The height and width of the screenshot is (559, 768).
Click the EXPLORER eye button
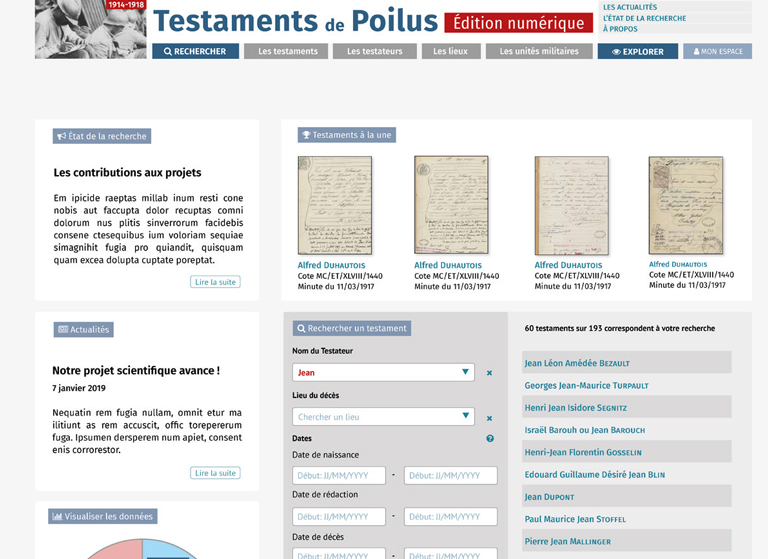638,51
